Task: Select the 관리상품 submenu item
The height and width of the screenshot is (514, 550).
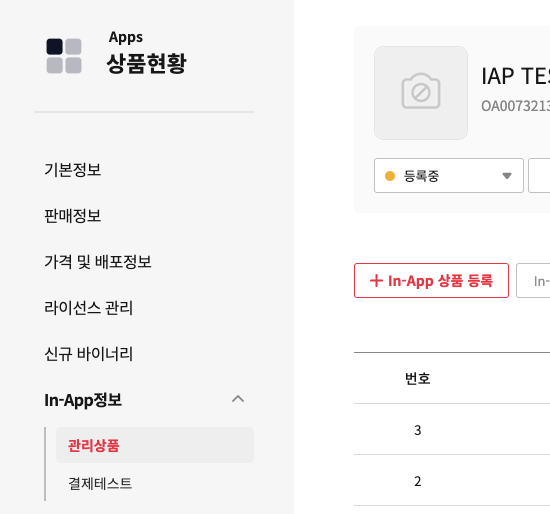Action: pos(155,445)
